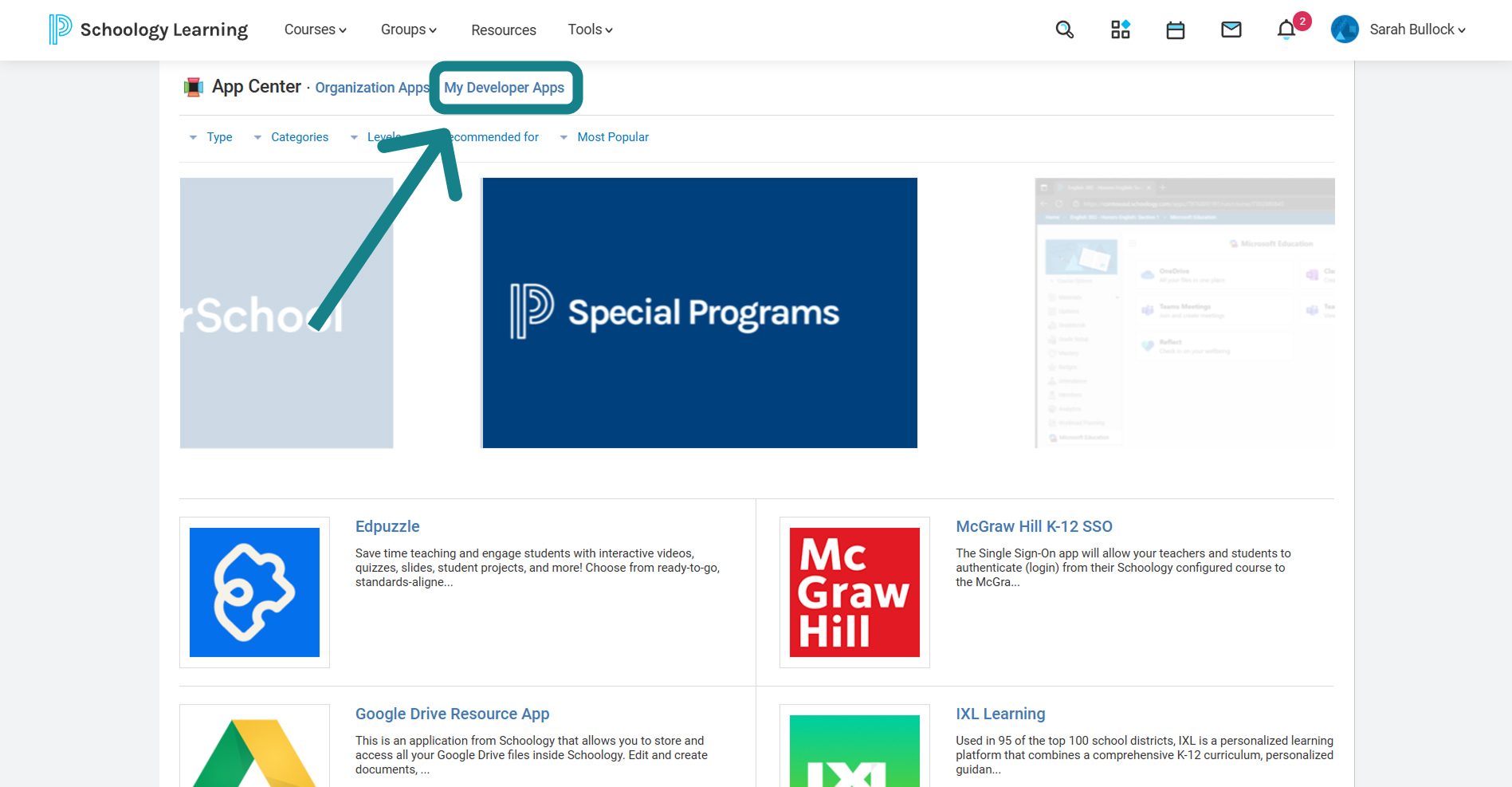1512x787 pixels.
Task: Open the app grid icon in header
Action: (1120, 30)
